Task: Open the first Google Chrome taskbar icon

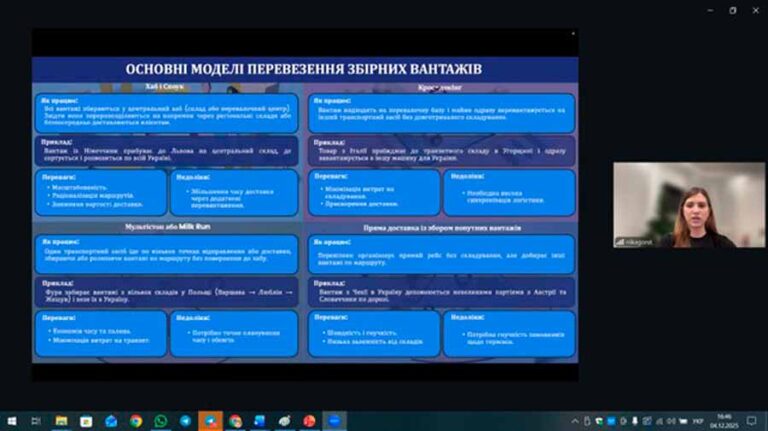Action: (x=136, y=421)
